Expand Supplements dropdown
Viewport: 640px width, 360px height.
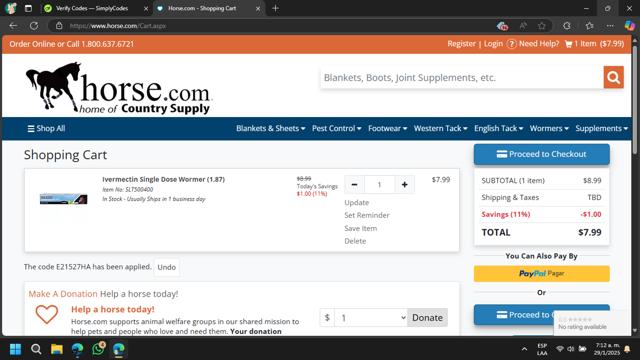(x=601, y=129)
